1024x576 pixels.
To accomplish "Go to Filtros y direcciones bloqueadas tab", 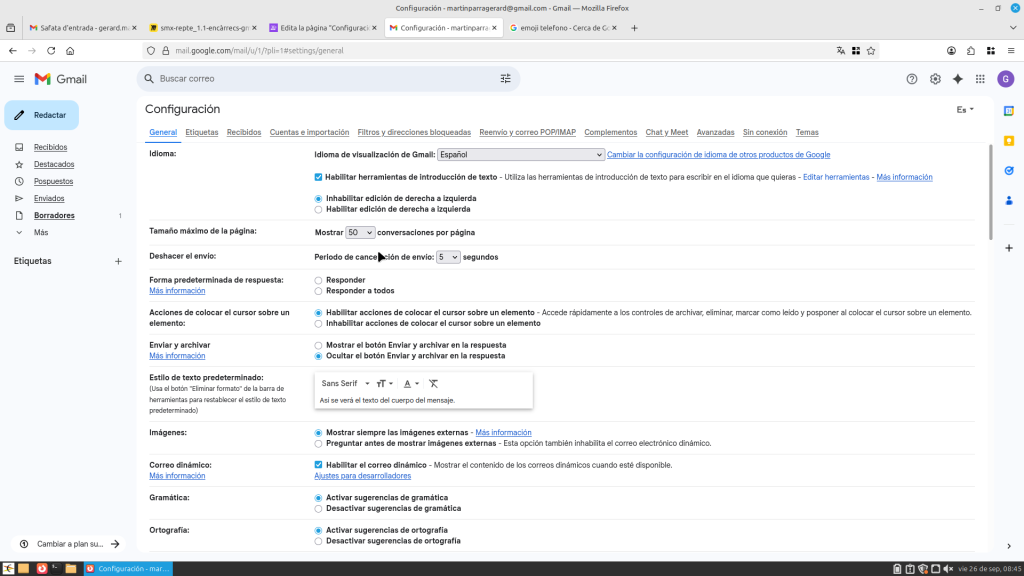I will tap(413, 132).
